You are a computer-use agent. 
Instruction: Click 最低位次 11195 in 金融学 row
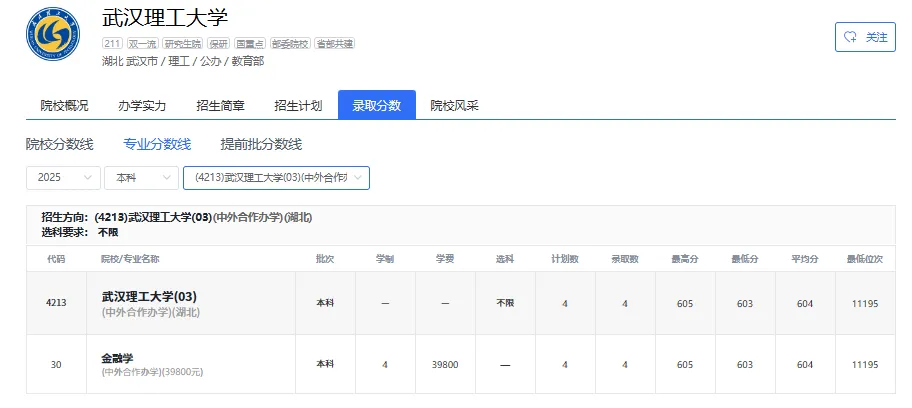click(x=865, y=365)
